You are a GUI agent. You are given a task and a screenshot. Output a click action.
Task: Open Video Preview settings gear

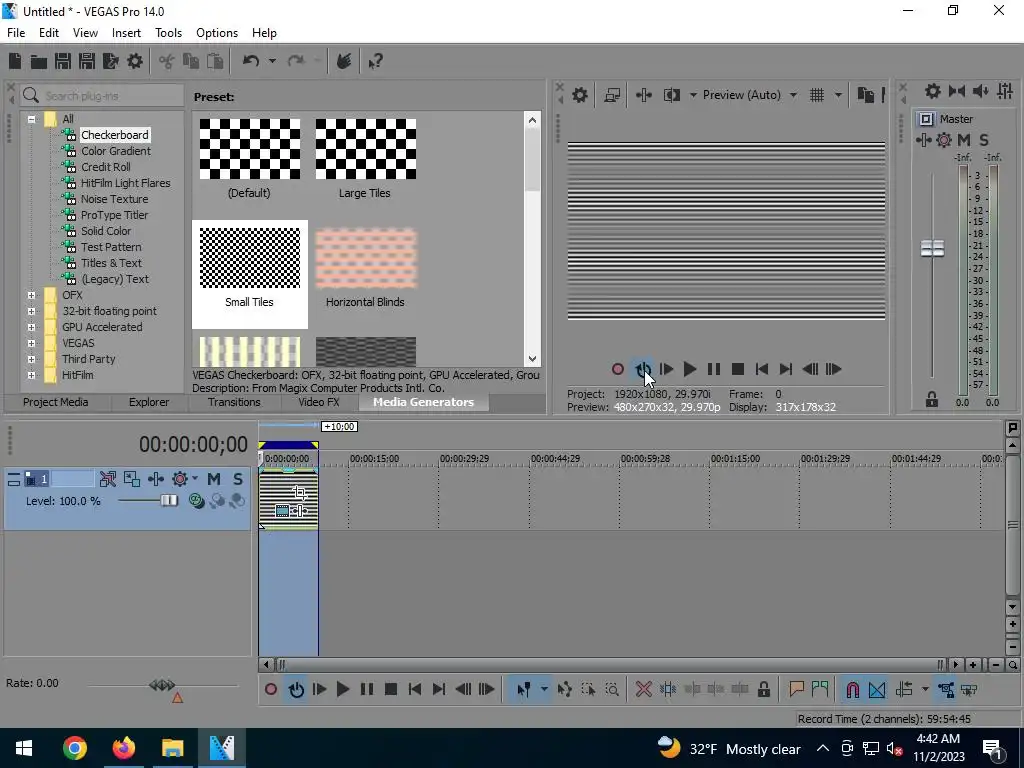(x=579, y=95)
